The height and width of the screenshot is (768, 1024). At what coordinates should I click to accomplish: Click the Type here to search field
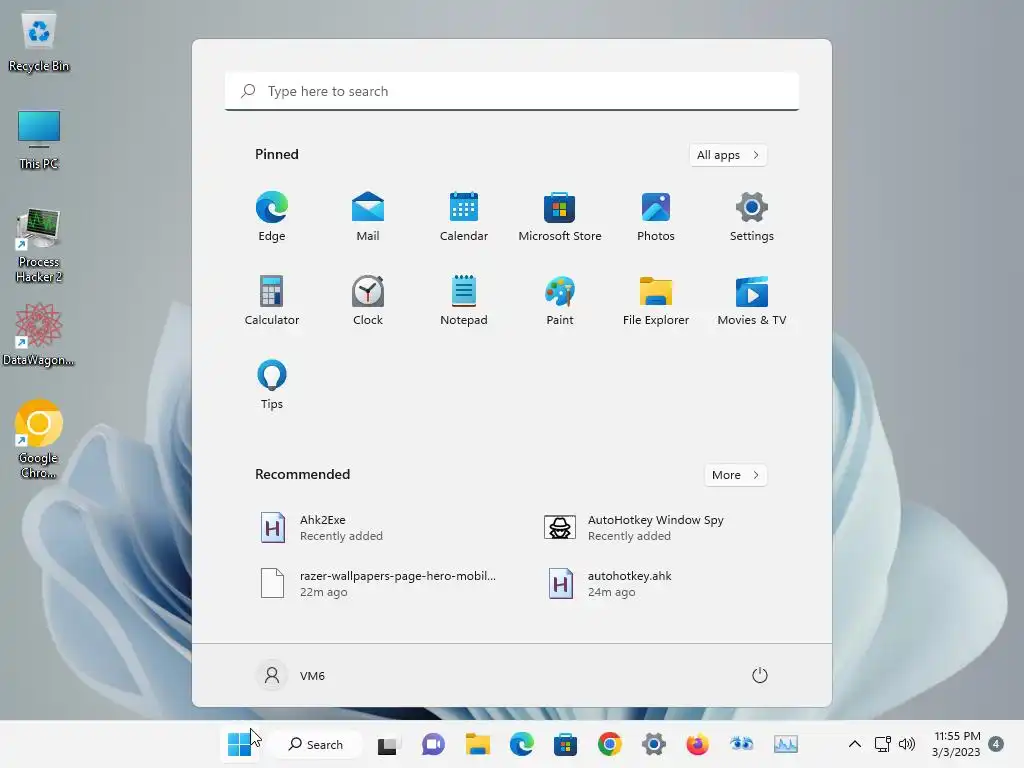pos(512,91)
